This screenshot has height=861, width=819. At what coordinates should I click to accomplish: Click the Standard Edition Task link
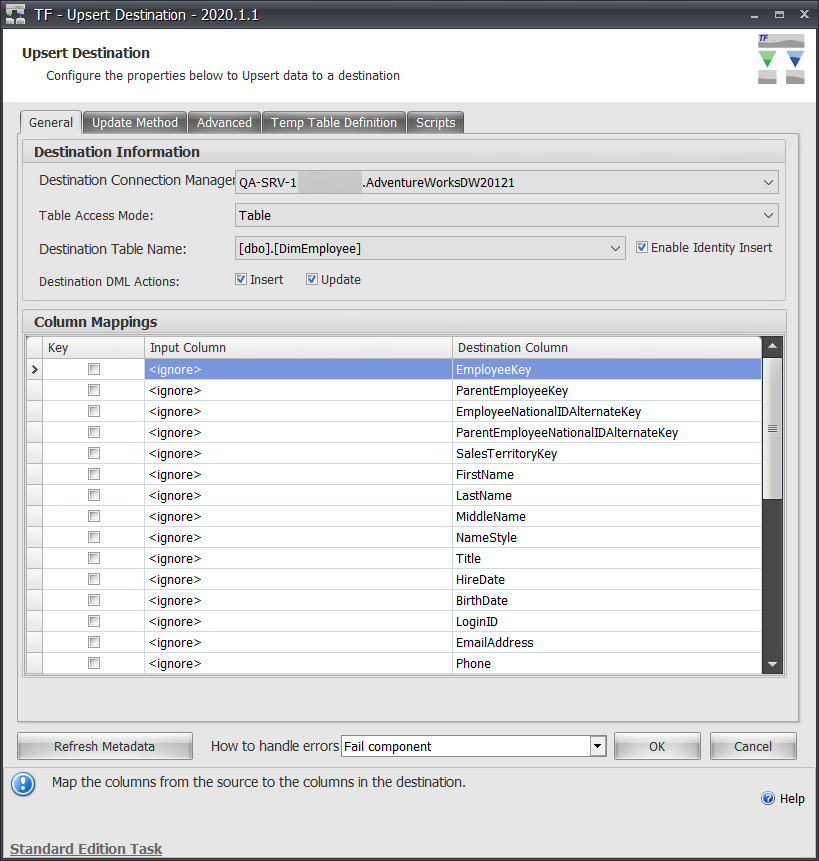(85, 848)
